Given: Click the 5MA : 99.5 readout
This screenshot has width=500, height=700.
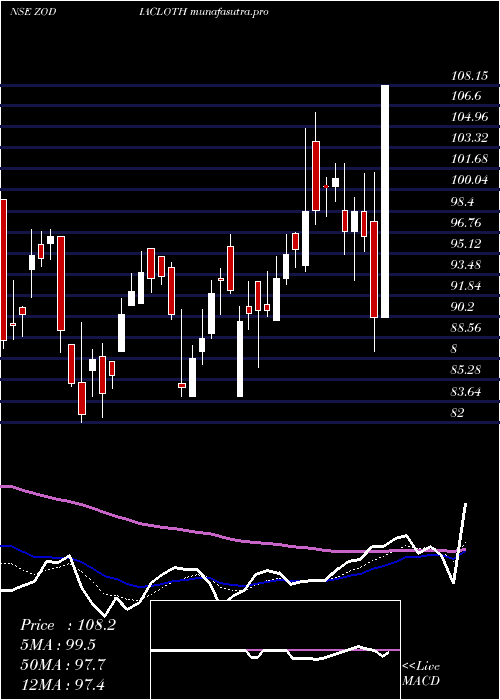Looking at the screenshot, I should [58, 645].
